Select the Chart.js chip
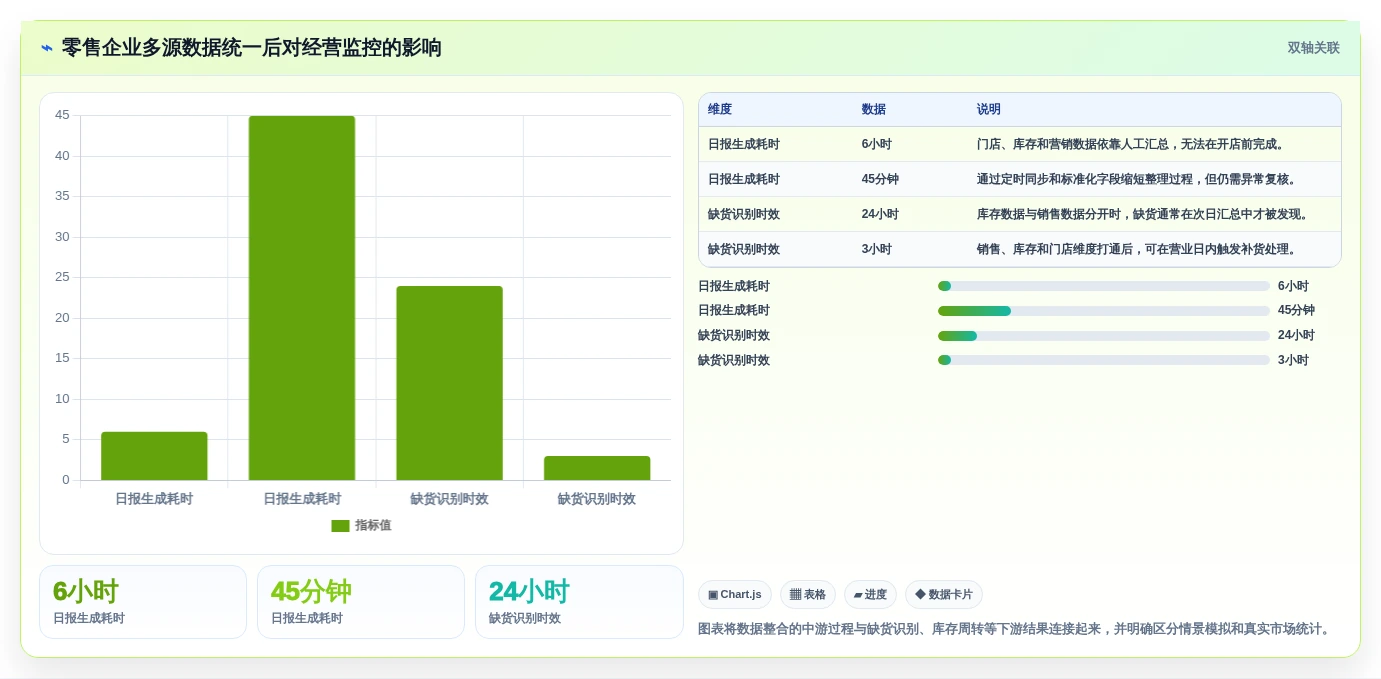1381x679 pixels. (x=735, y=595)
